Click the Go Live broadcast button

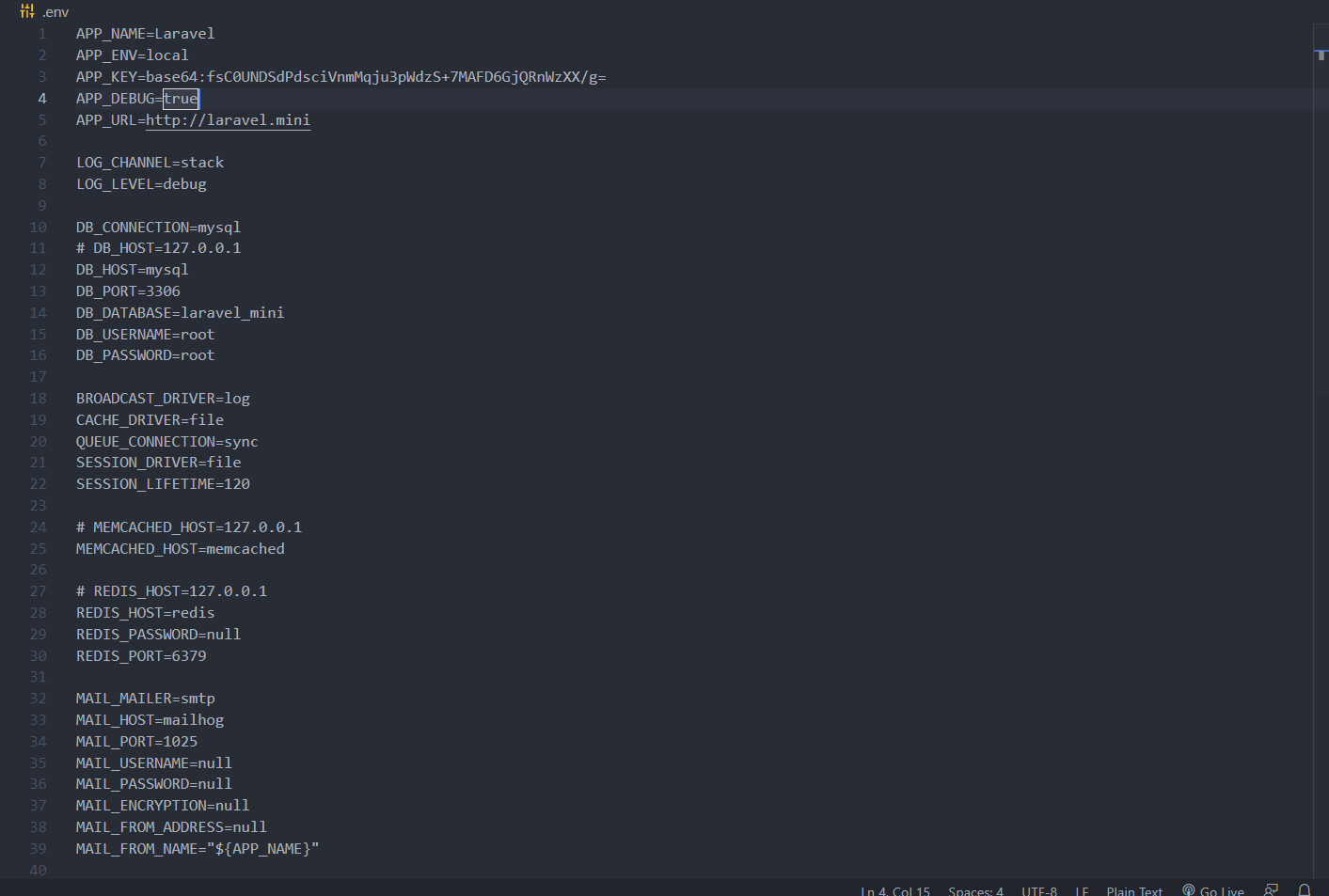point(1213,890)
